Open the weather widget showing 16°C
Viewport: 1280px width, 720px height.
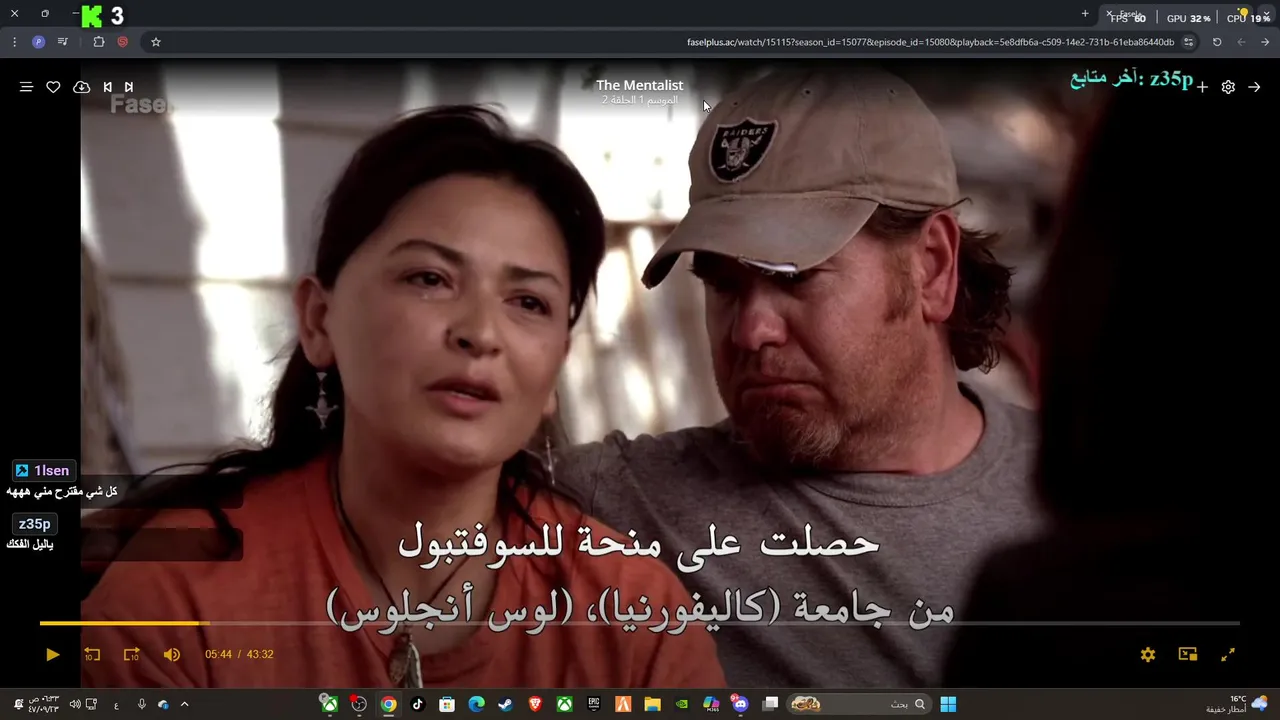point(1238,704)
